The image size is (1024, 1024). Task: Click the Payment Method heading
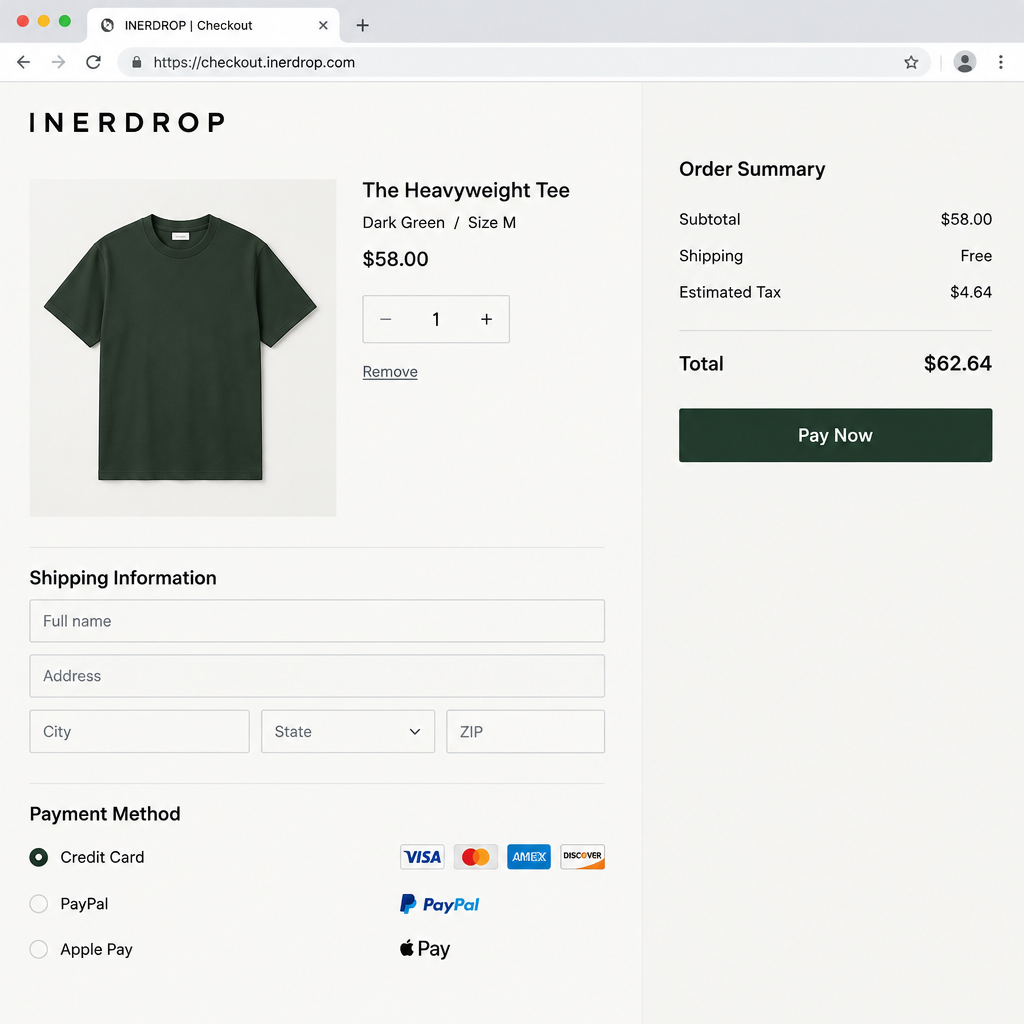point(105,814)
